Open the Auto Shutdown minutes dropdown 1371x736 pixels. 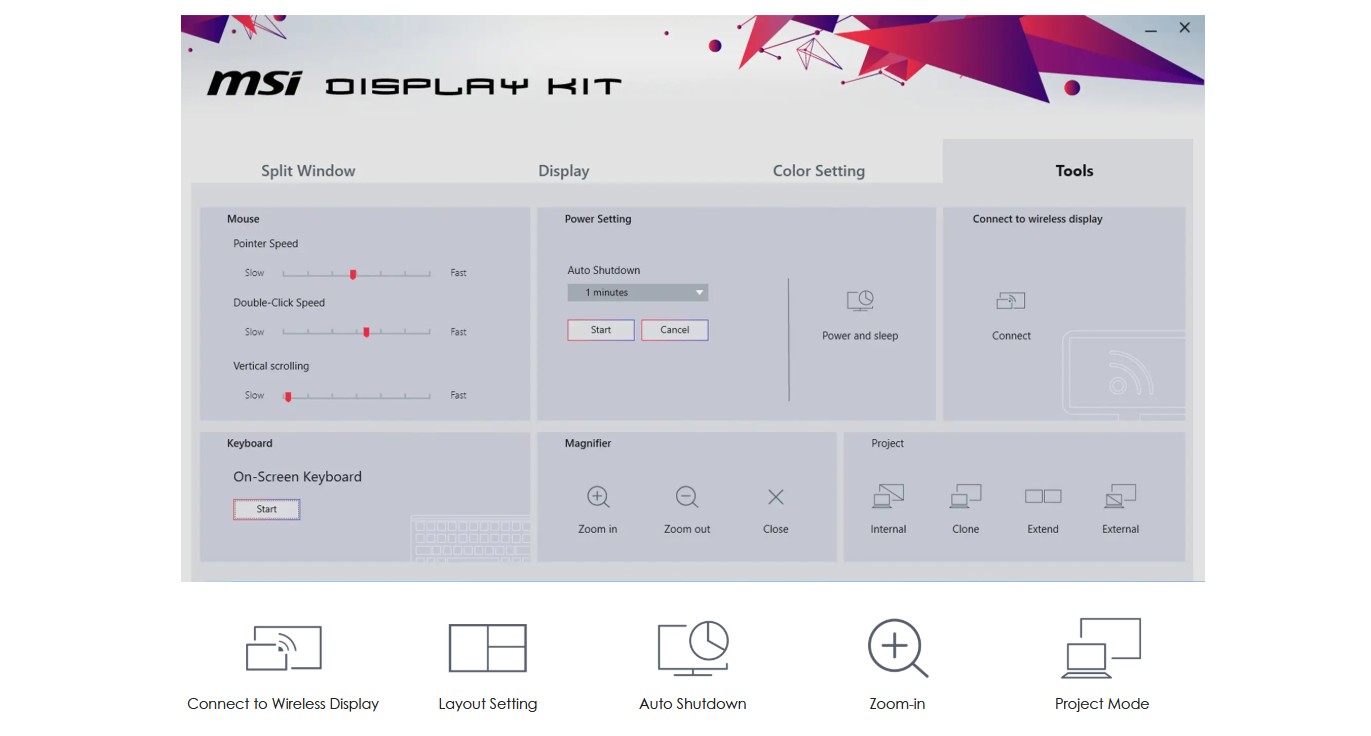pyautogui.click(x=638, y=293)
